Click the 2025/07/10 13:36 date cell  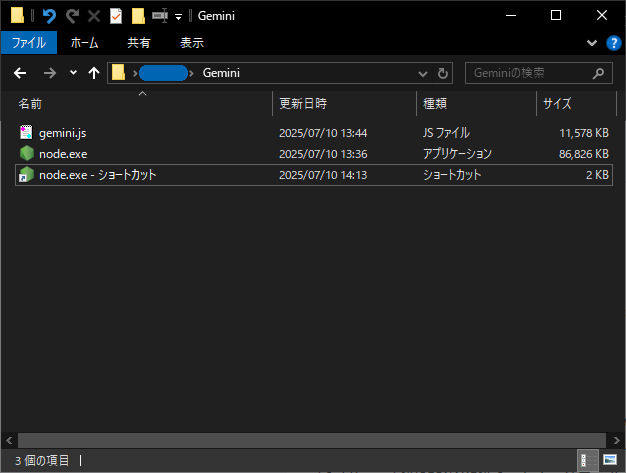point(323,154)
